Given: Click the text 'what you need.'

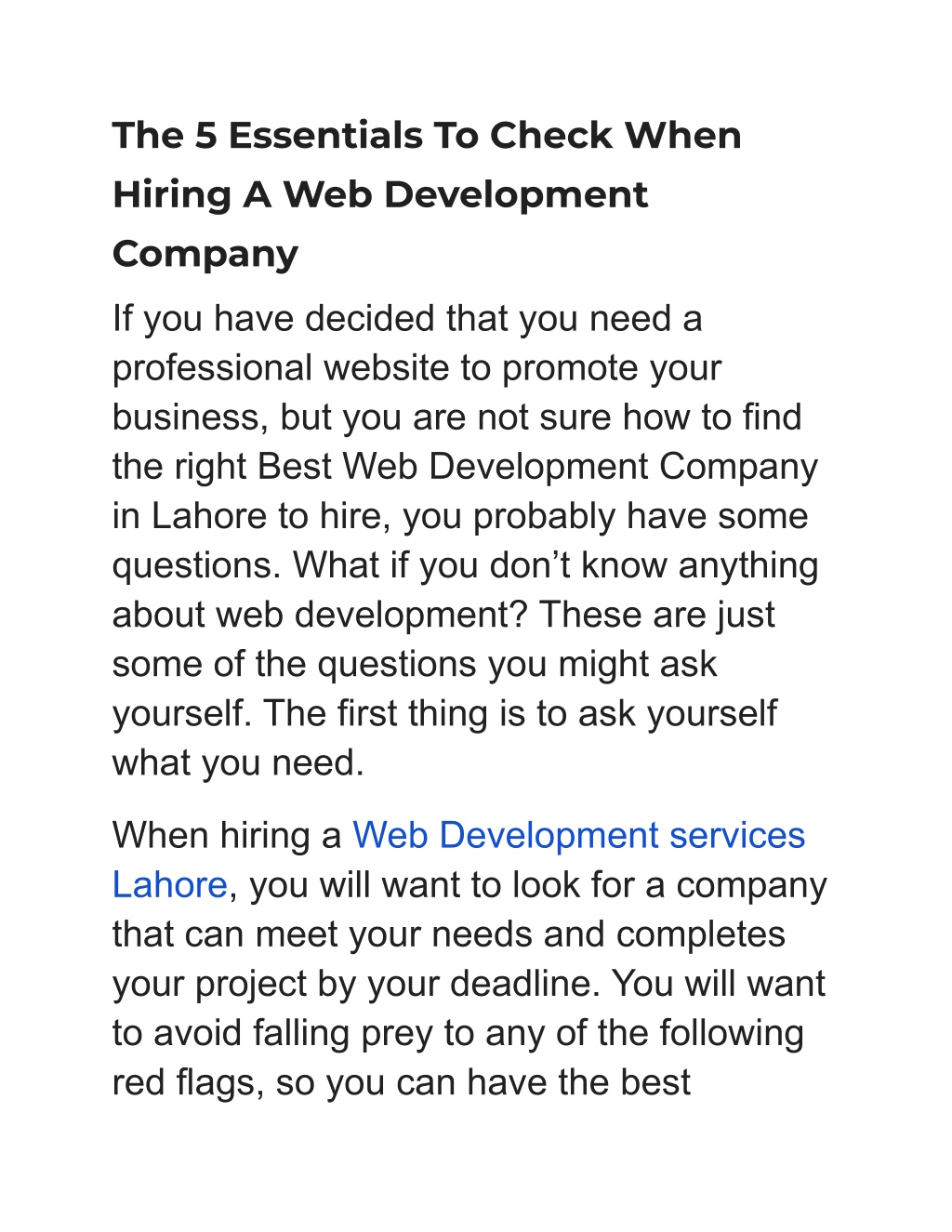Looking at the screenshot, I should click(238, 762).
